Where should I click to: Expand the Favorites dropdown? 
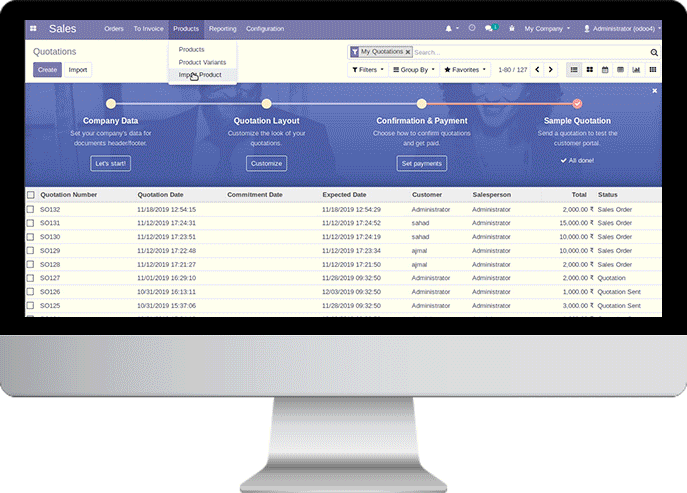tap(465, 70)
